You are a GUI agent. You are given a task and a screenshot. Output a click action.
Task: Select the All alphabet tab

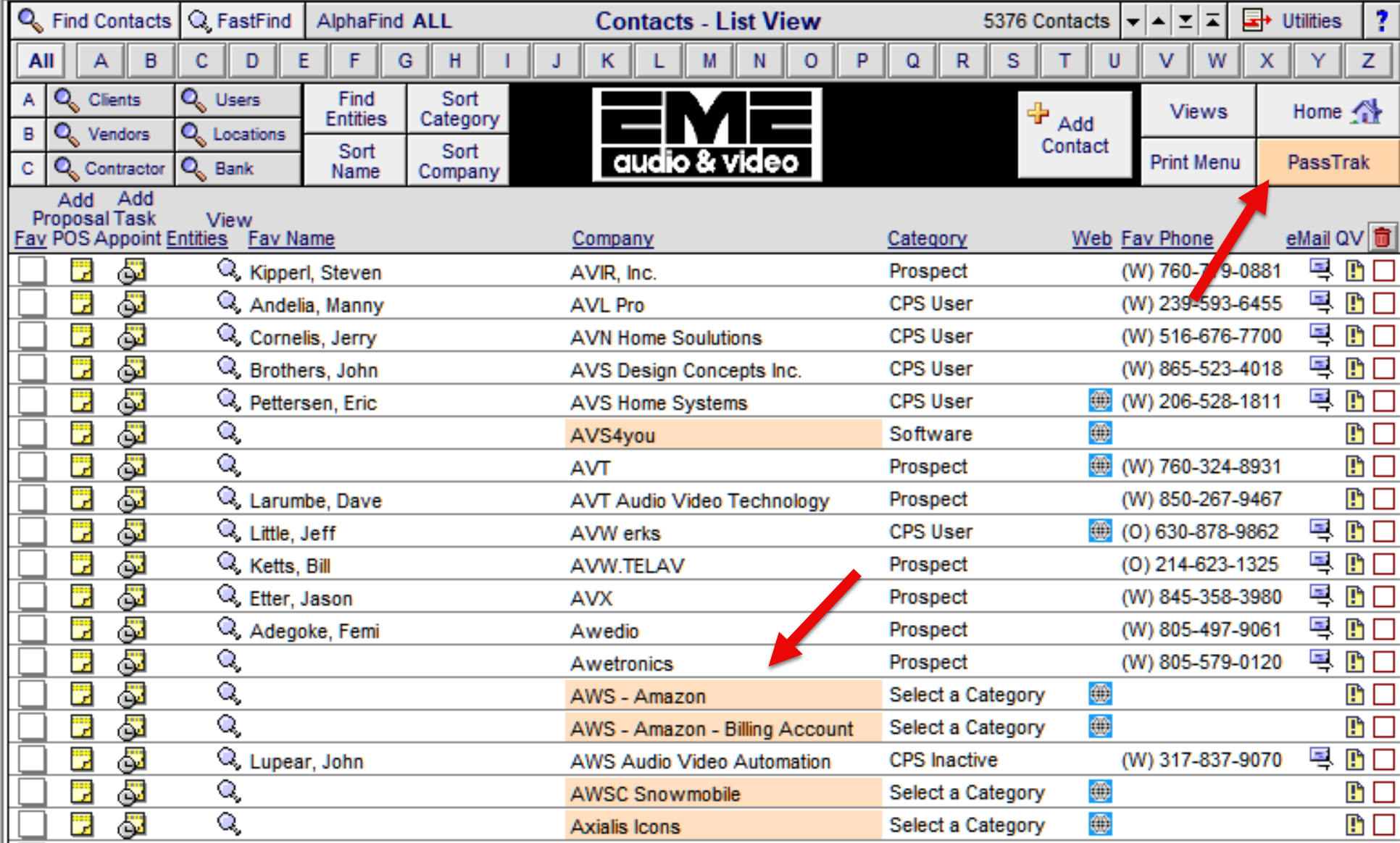point(41,61)
